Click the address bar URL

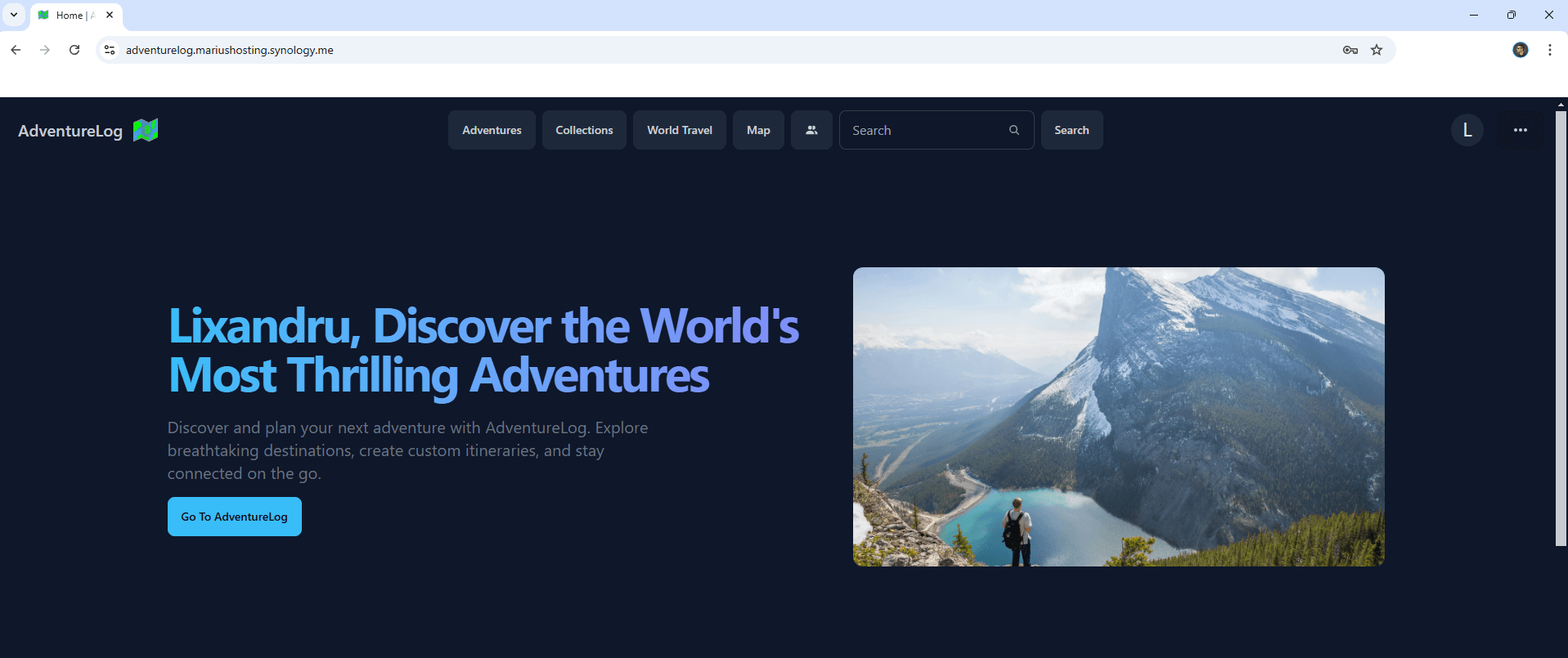[x=230, y=50]
